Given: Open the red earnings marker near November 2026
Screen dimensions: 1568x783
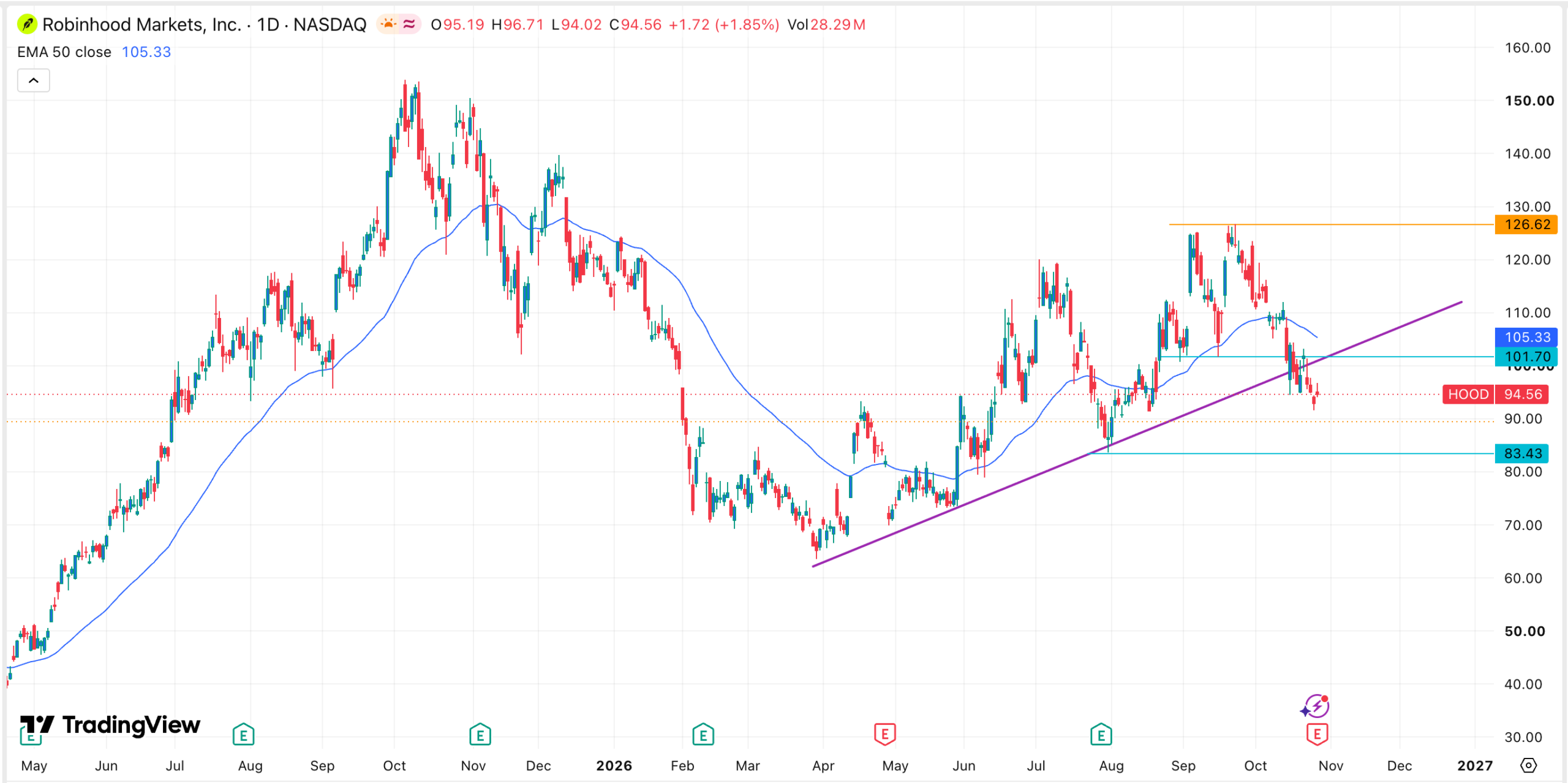Looking at the screenshot, I should coord(1317,734).
